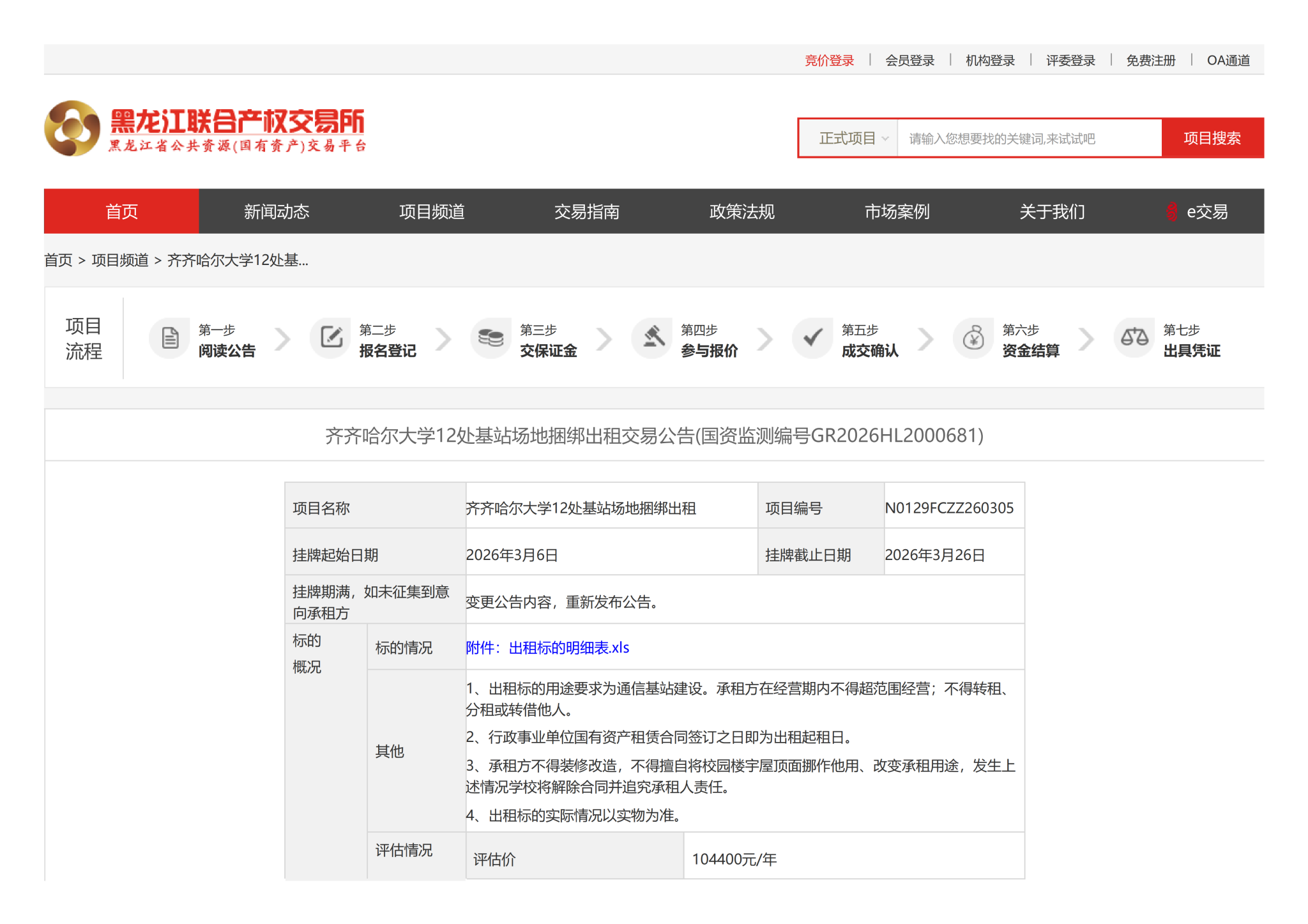
Task: Click 免费注册 in the top bar
Action: point(1150,61)
